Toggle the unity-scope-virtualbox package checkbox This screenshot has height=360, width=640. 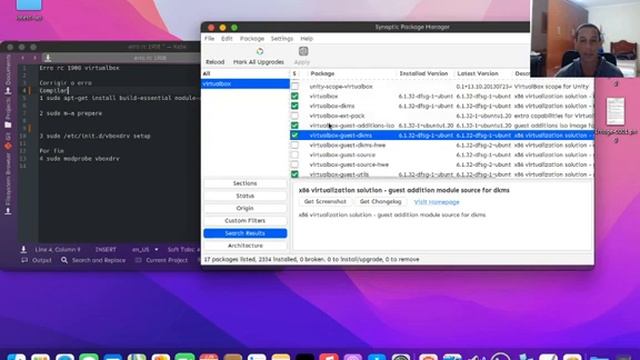coord(295,87)
